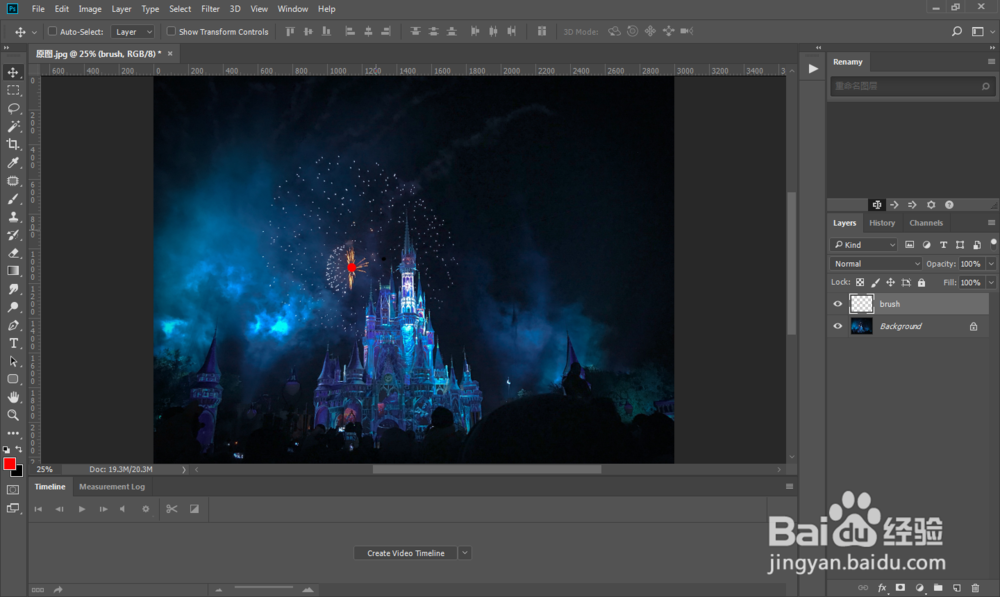Select the Lasso tool
The width and height of the screenshot is (1000, 597).
click(x=14, y=108)
